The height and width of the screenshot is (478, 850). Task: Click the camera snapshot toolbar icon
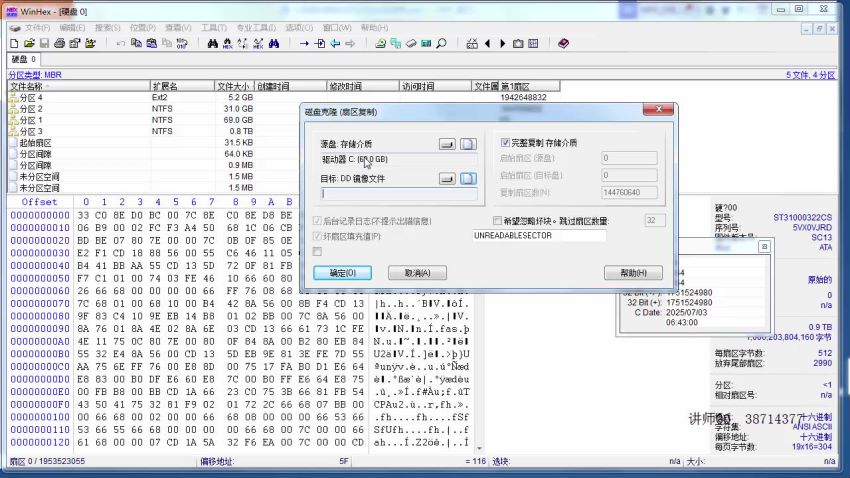[x=518, y=43]
